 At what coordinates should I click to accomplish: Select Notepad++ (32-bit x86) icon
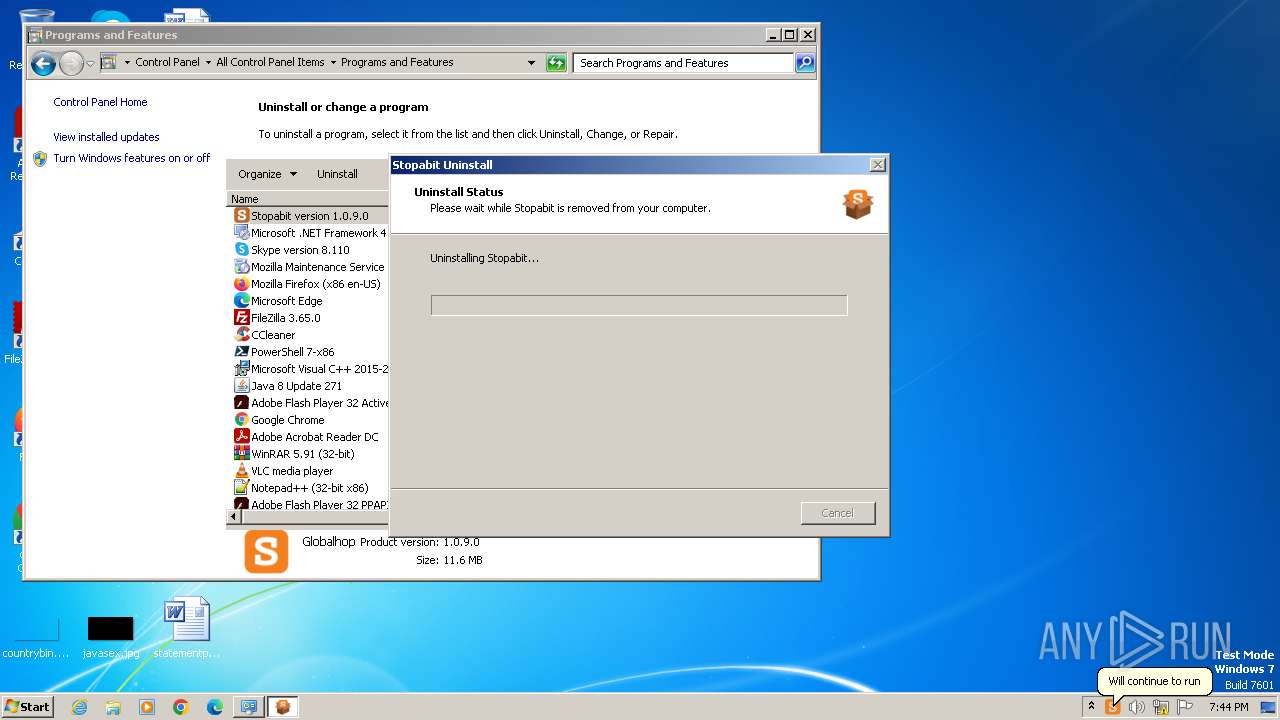241,488
